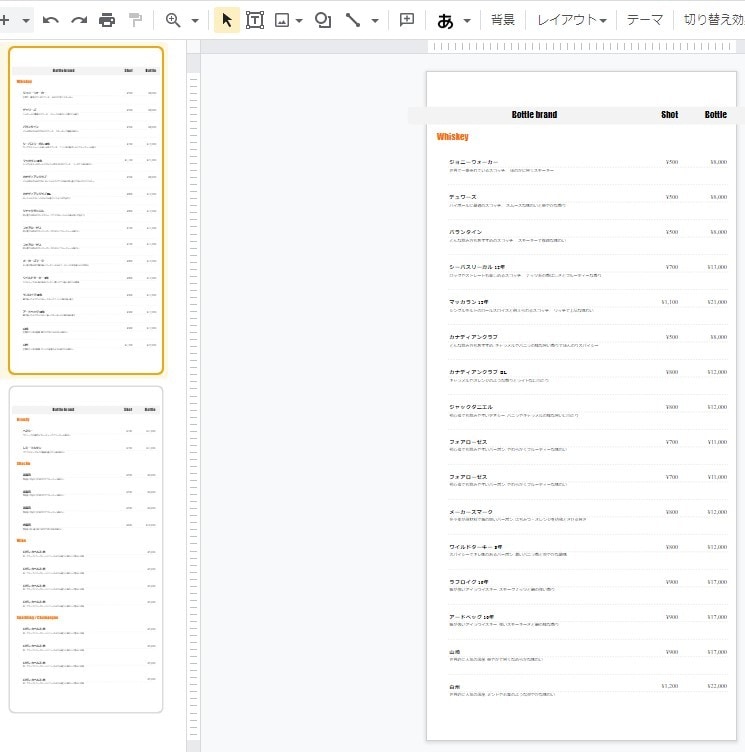The height and width of the screenshot is (752, 745).
Task: Click the 'Shot' column header
Action: coord(669,115)
